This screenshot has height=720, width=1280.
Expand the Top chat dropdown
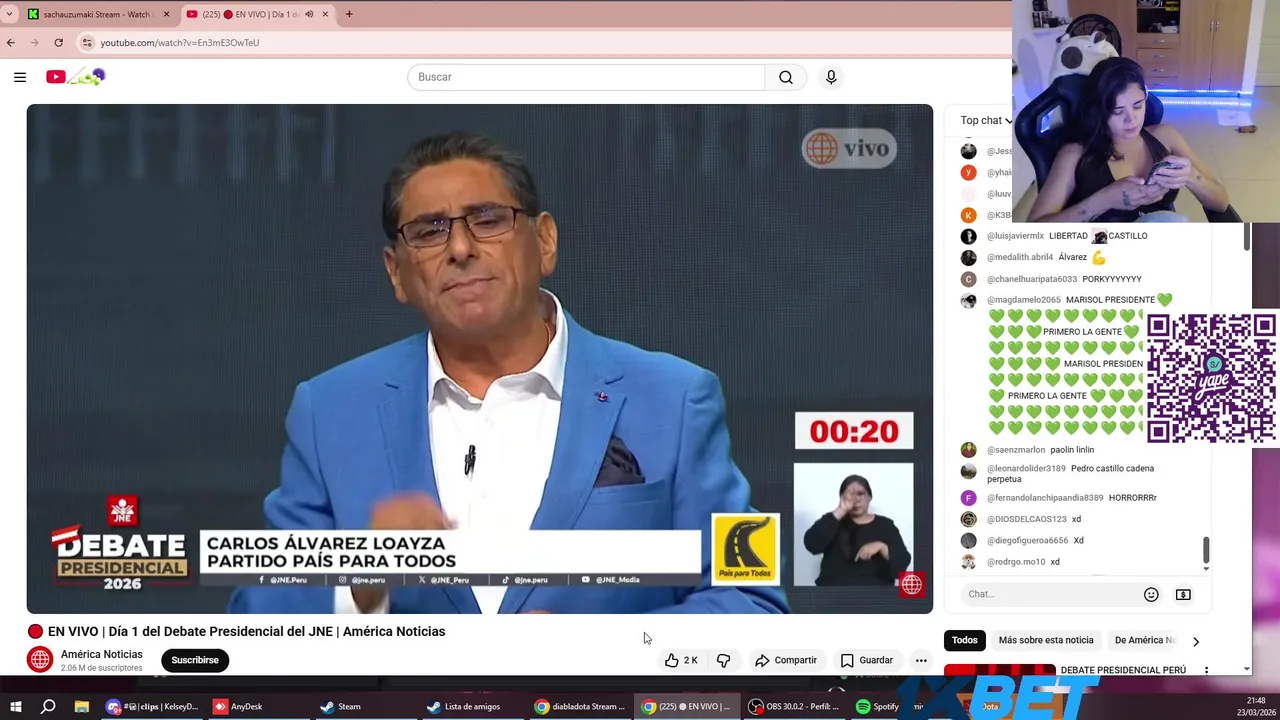[x=986, y=120]
